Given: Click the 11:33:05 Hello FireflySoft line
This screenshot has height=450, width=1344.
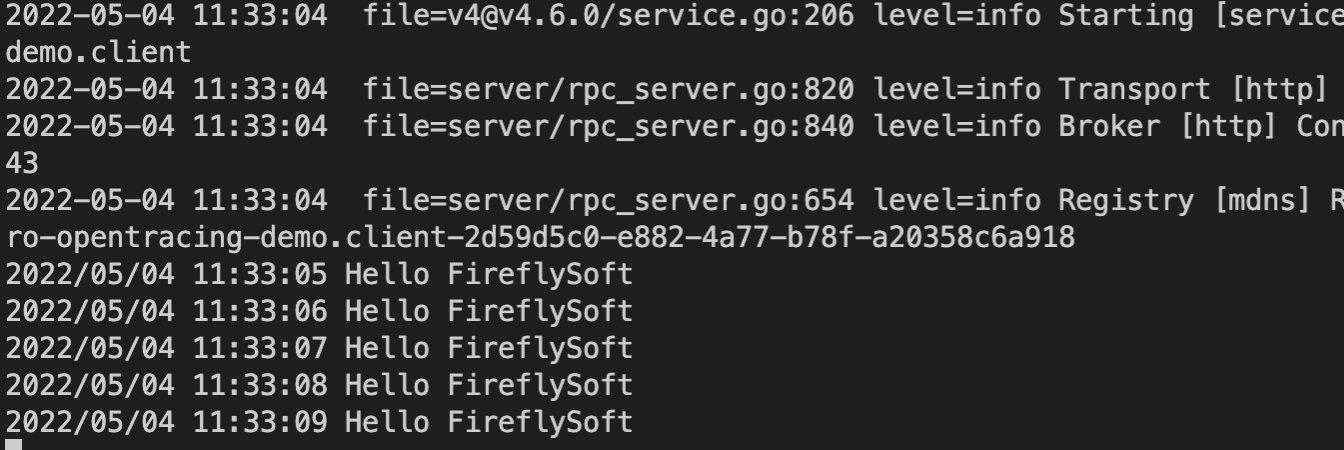Looking at the screenshot, I should click(x=319, y=275).
